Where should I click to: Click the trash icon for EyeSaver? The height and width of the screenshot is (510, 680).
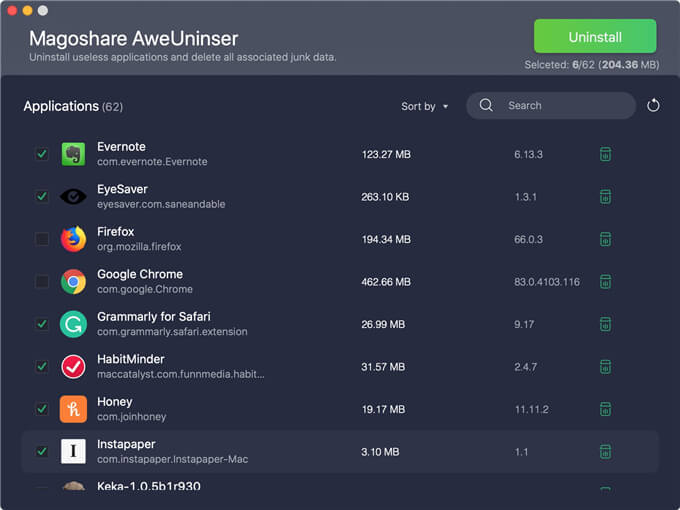pos(605,196)
